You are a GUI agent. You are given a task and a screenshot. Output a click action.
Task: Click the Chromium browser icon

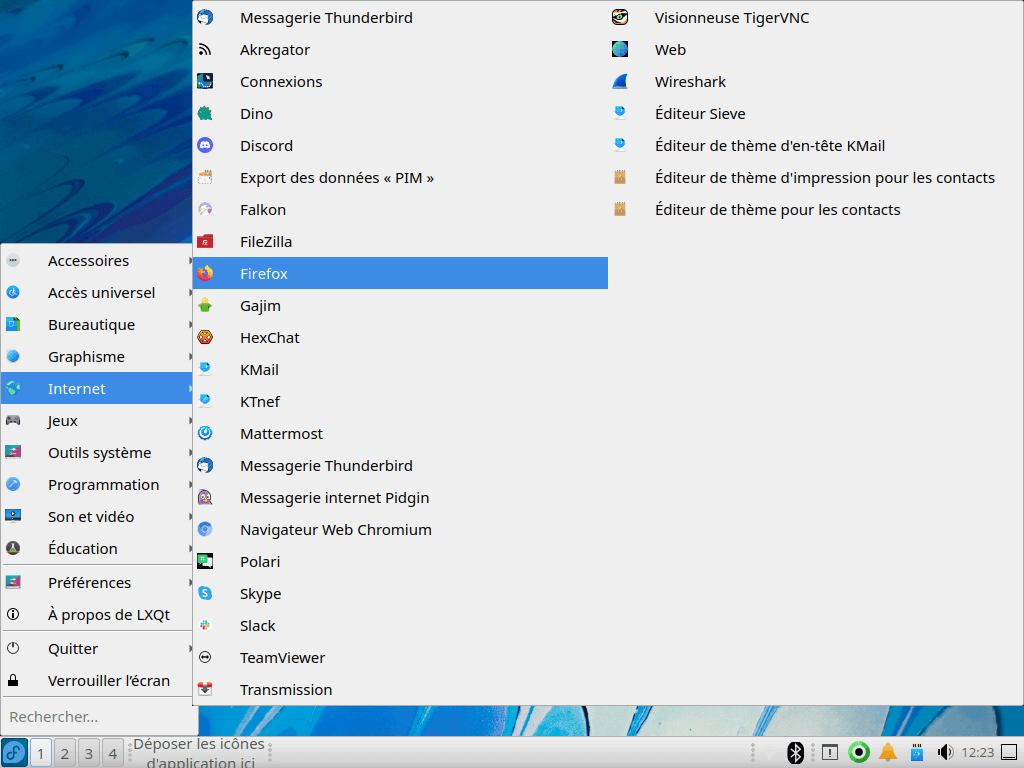(205, 529)
